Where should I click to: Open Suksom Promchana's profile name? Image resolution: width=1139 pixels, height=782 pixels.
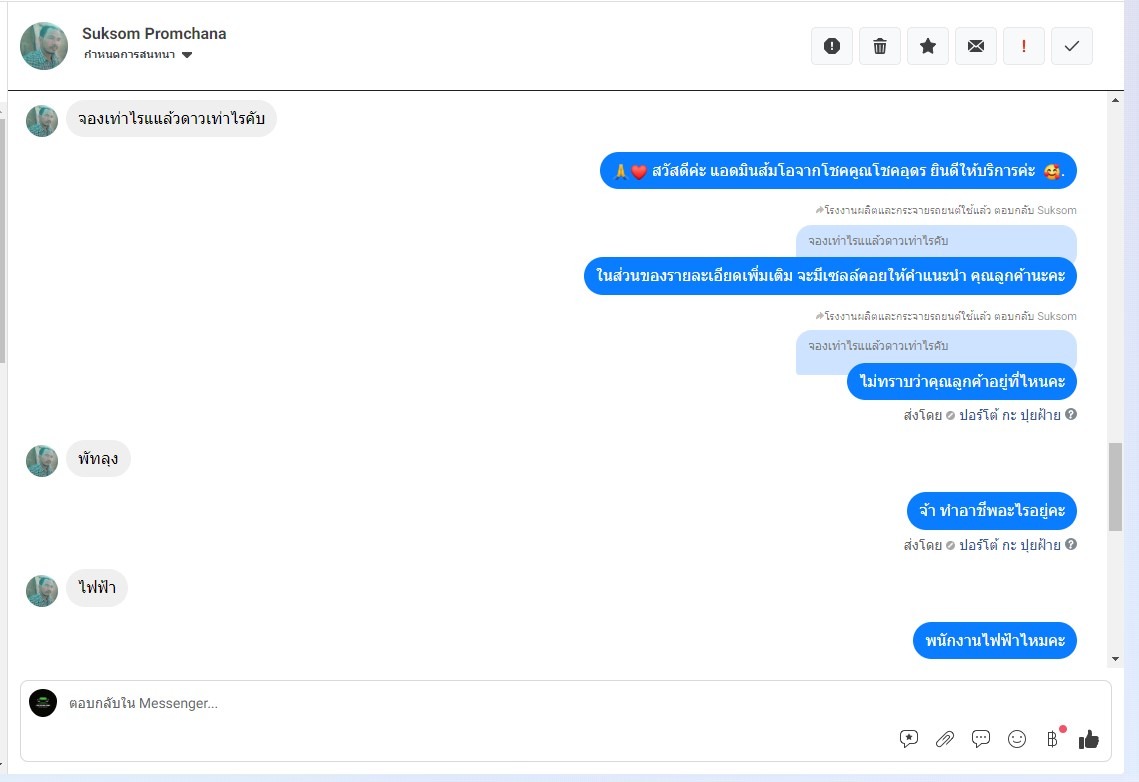(154, 33)
